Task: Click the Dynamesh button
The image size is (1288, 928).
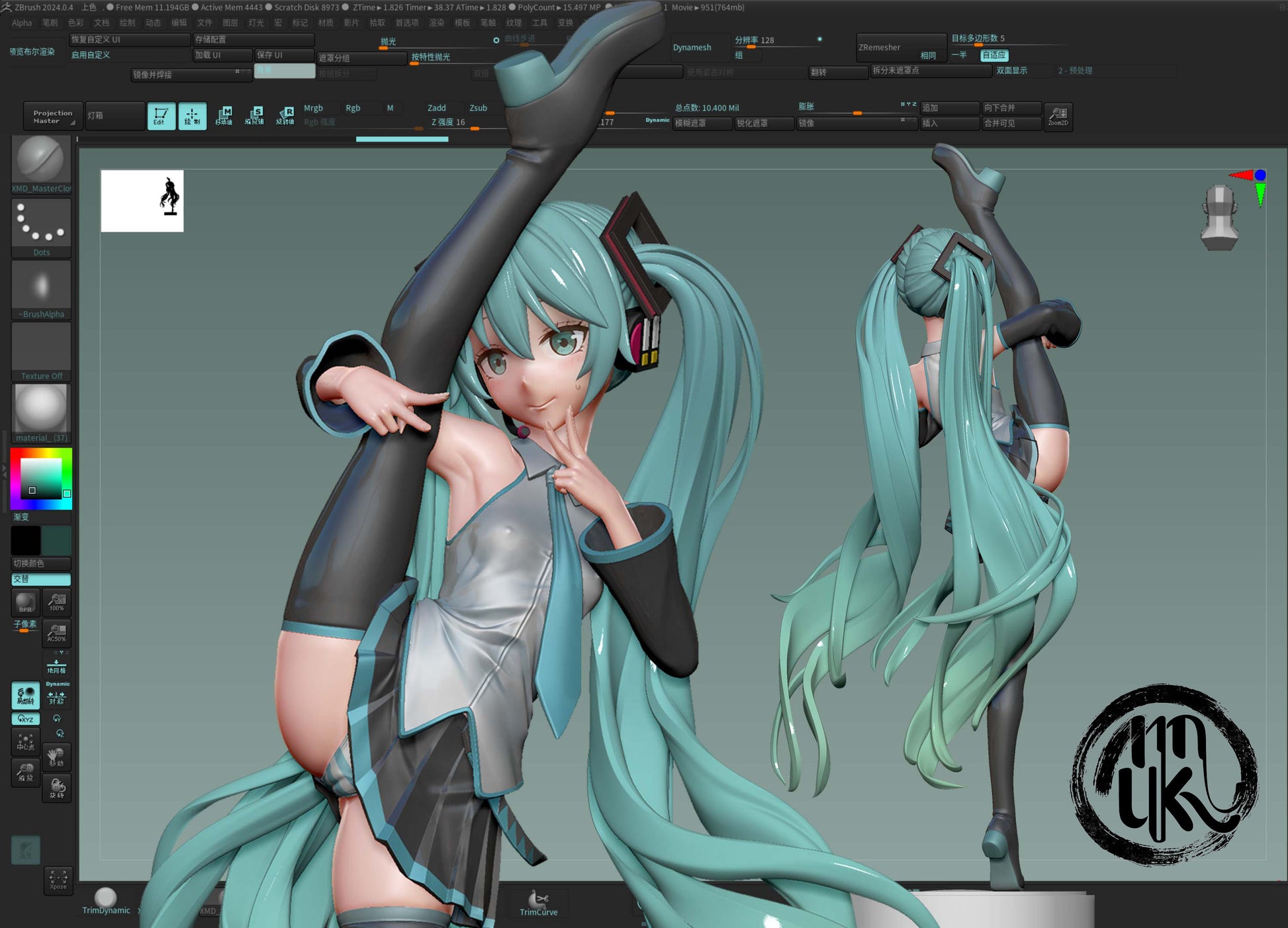Action: tap(692, 47)
